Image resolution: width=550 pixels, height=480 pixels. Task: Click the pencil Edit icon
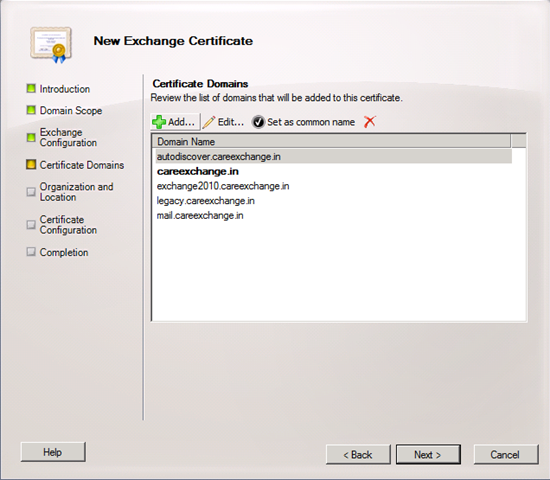(209, 122)
